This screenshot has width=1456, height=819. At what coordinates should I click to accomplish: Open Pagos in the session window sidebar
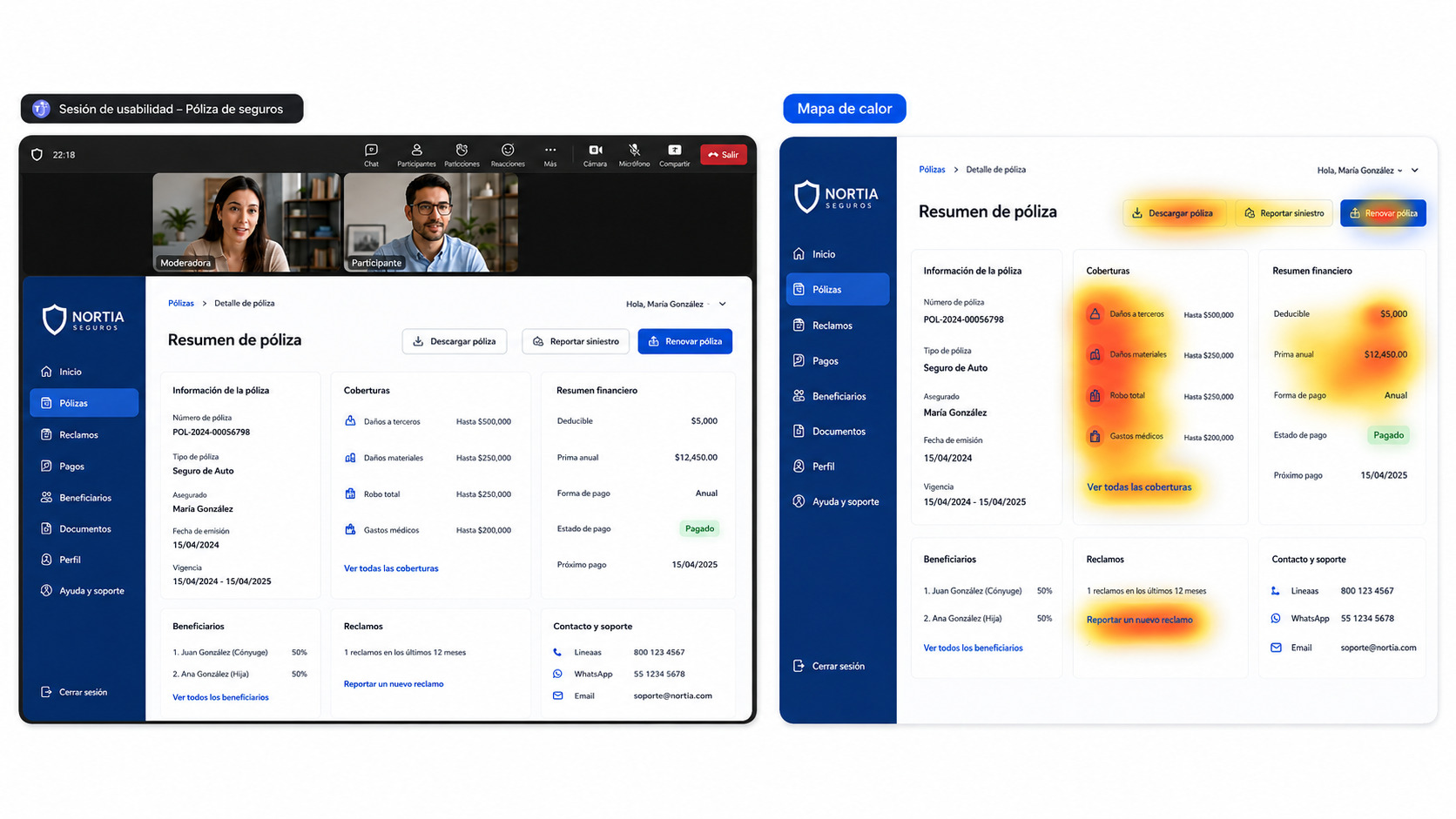(84, 466)
